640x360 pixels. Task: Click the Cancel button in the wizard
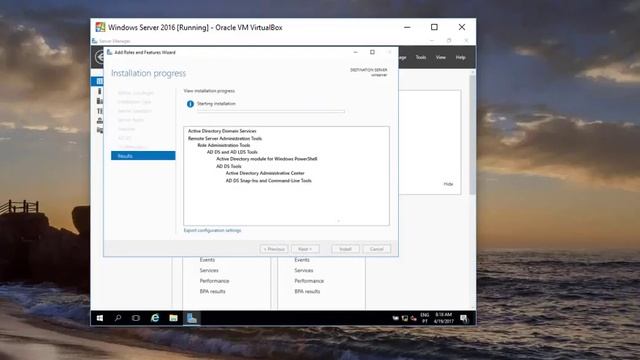376,249
